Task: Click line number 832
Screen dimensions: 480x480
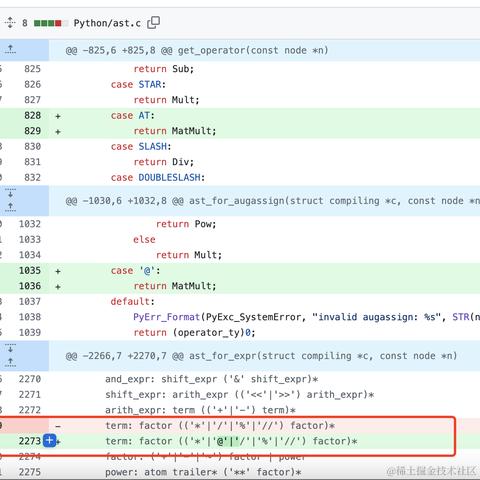Action: (x=32, y=177)
